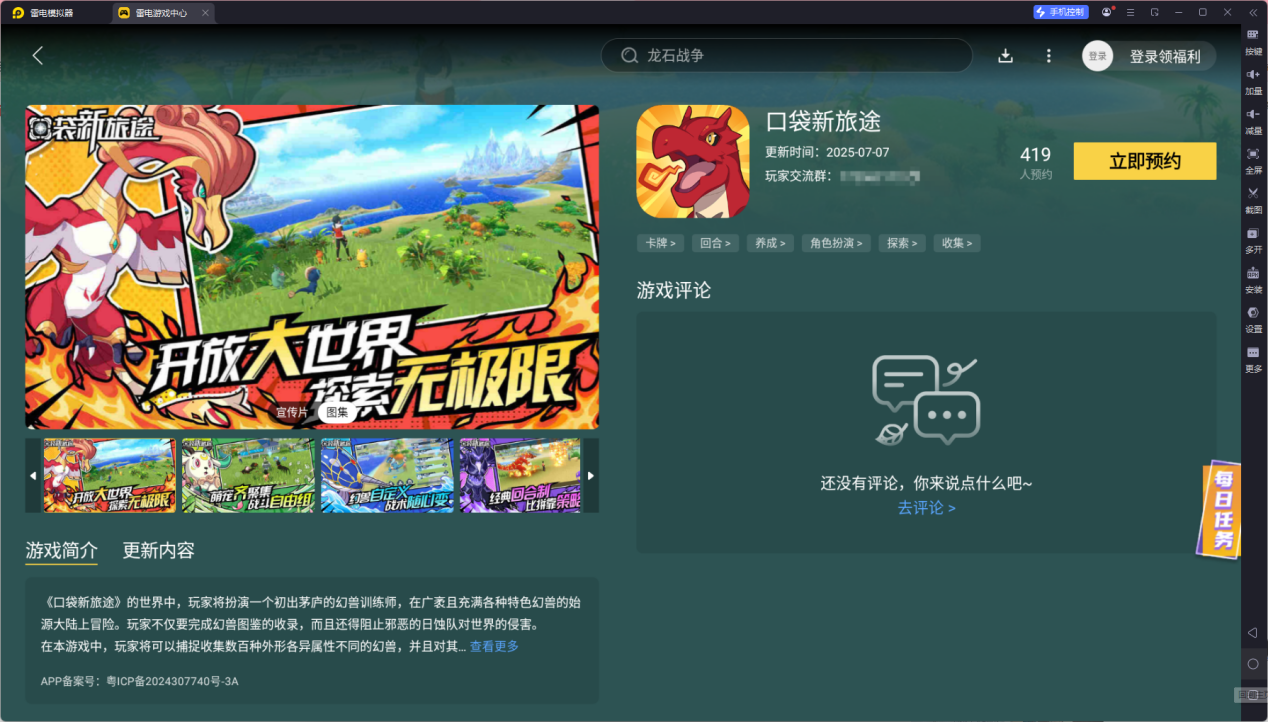Click the user account icon in title bar
This screenshot has width=1268, height=722.
[x=1107, y=12]
